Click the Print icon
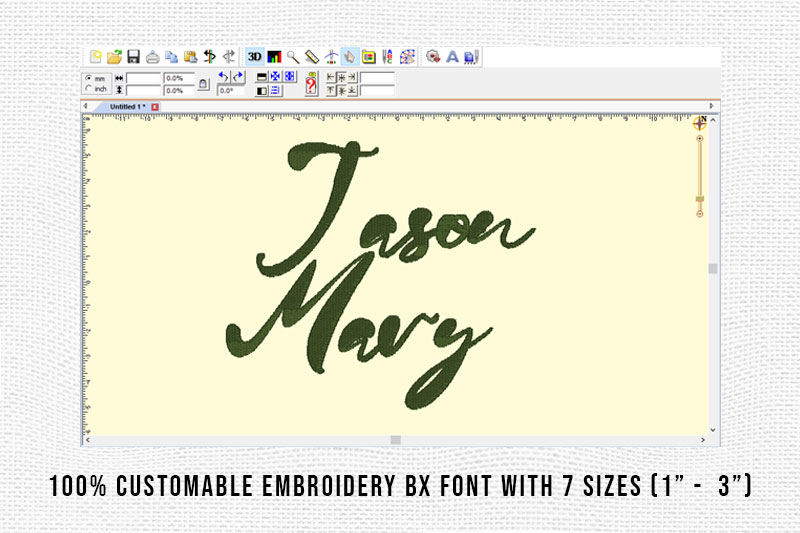 click(153, 57)
